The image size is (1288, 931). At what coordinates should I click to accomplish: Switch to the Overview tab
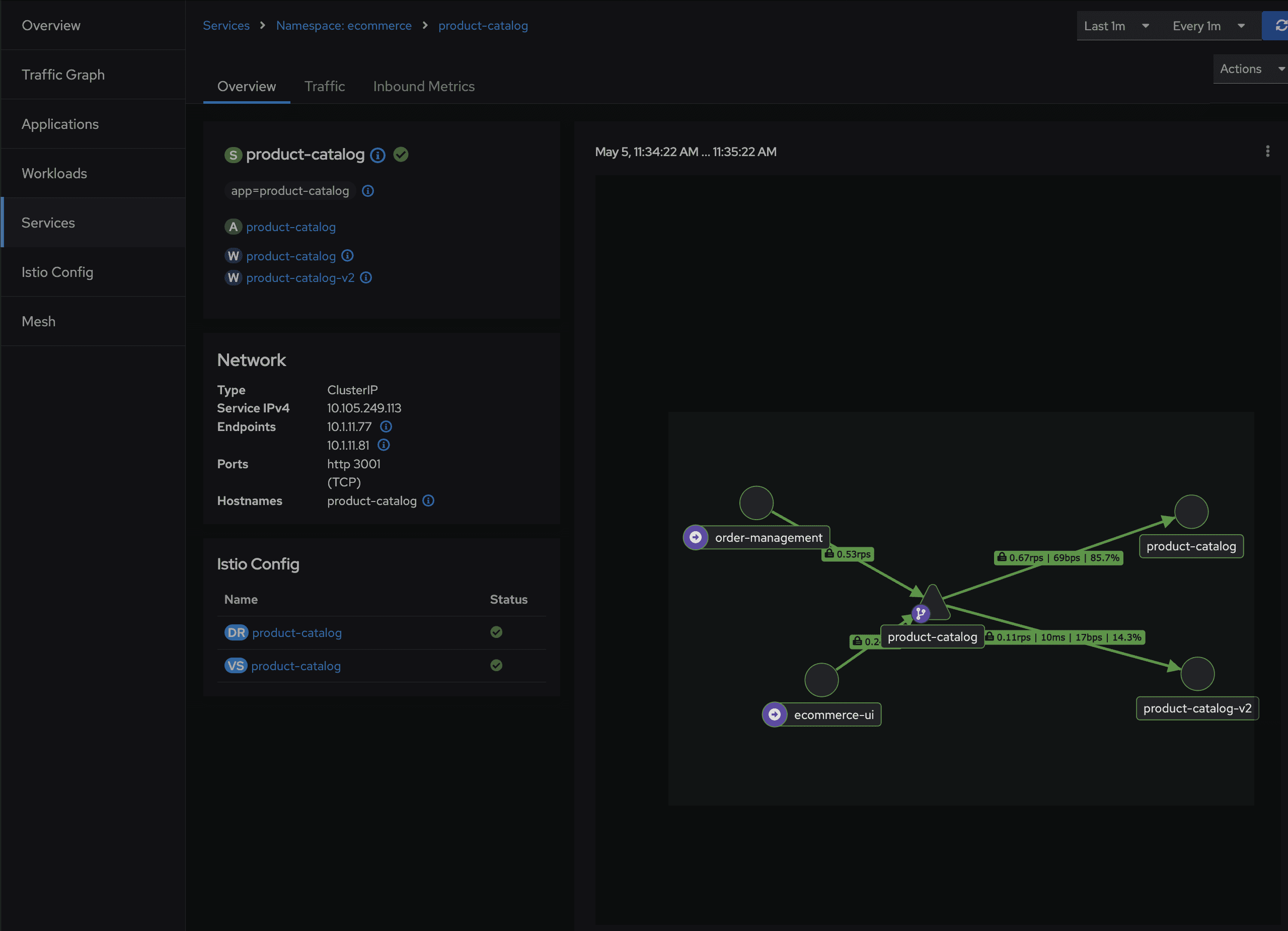pos(247,86)
